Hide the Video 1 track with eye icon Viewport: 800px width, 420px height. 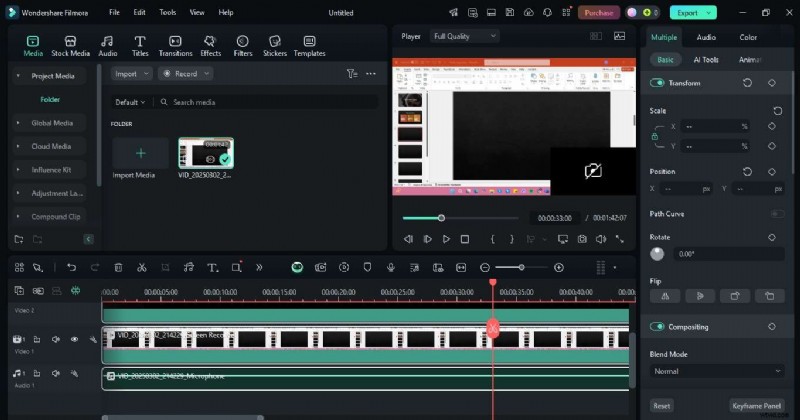pos(74,340)
